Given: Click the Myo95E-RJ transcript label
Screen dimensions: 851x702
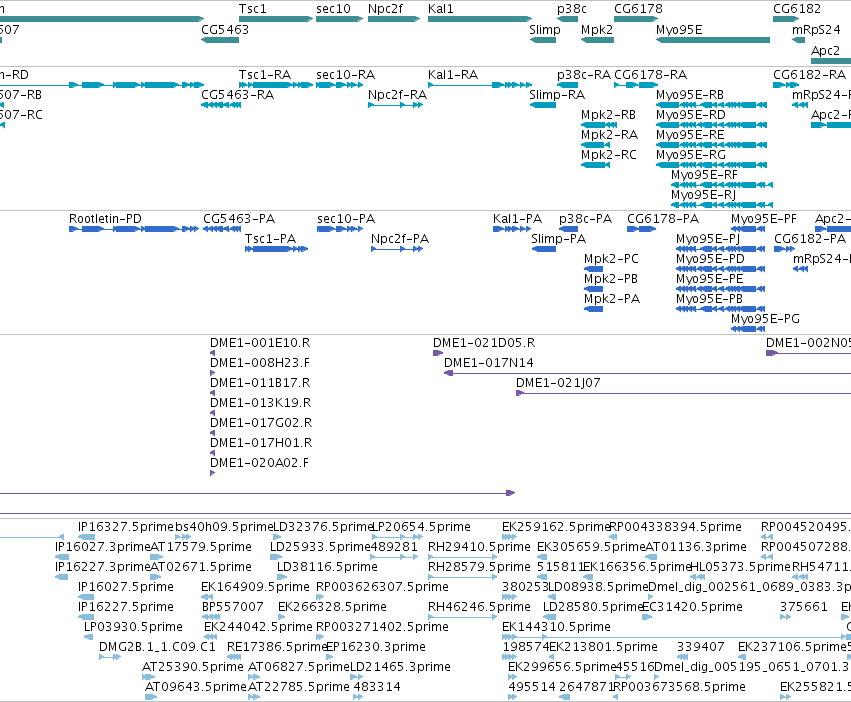Looking at the screenshot, I should (x=703, y=194).
